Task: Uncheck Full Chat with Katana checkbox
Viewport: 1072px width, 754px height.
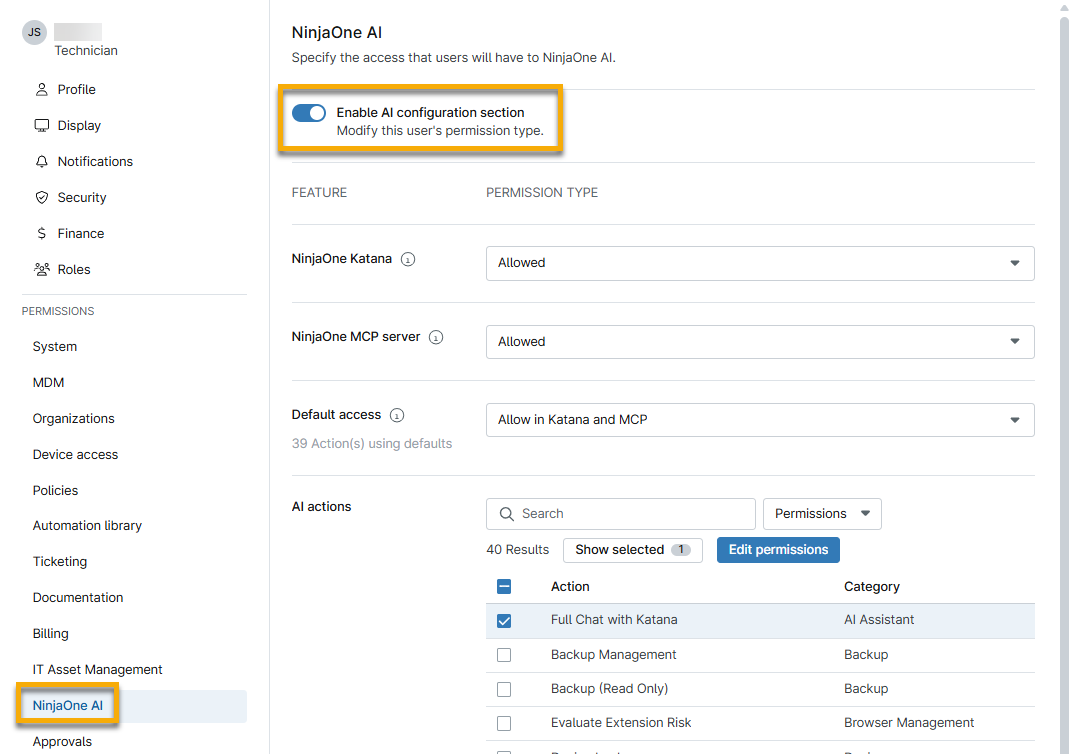Action: coord(504,621)
